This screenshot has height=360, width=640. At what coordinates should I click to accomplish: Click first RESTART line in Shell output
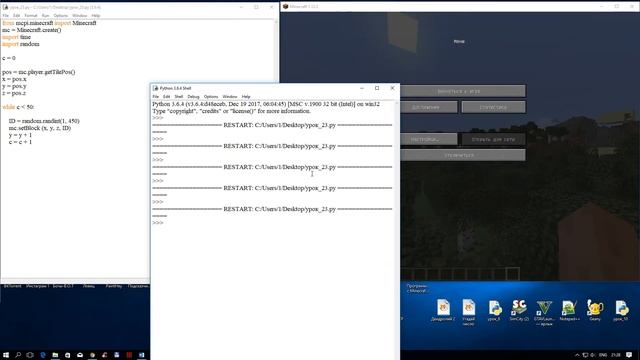coord(272,125)
